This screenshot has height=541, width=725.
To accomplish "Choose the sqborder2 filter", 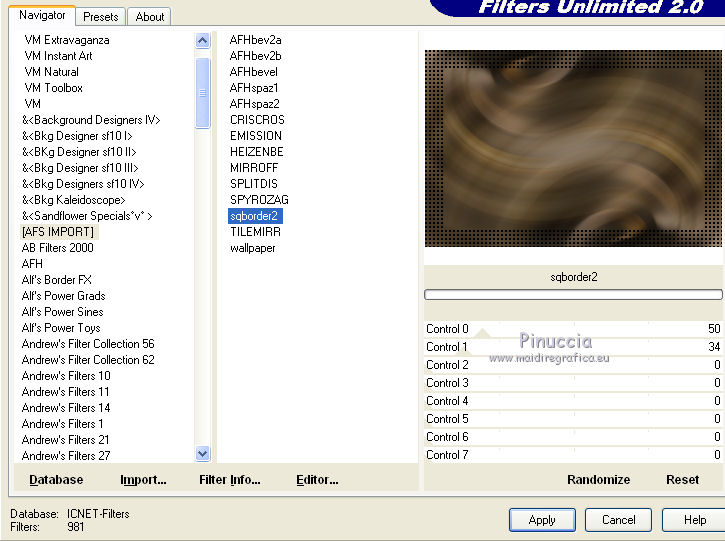I will point(255,216).
